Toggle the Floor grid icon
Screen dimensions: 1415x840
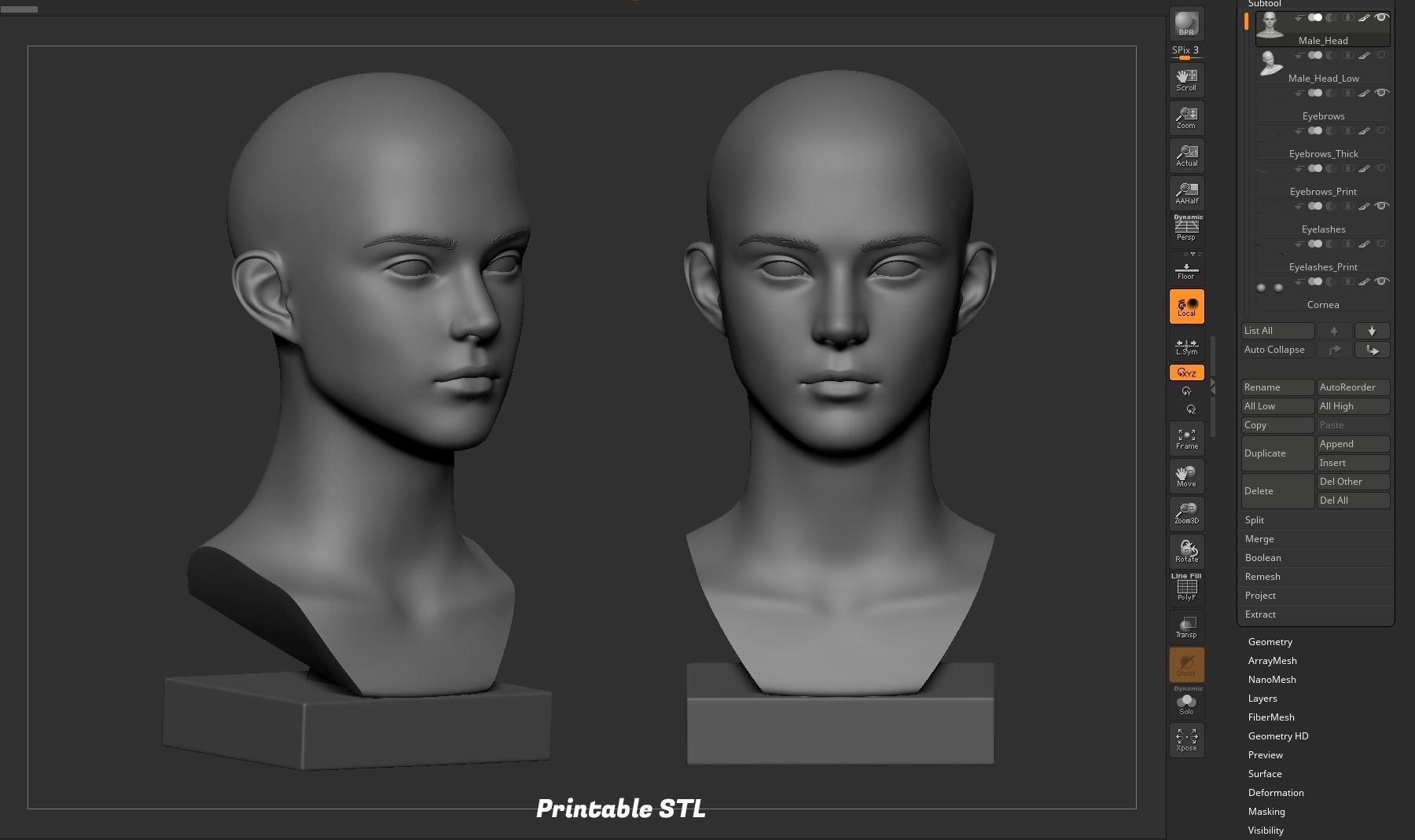(x=1186, y=268)
